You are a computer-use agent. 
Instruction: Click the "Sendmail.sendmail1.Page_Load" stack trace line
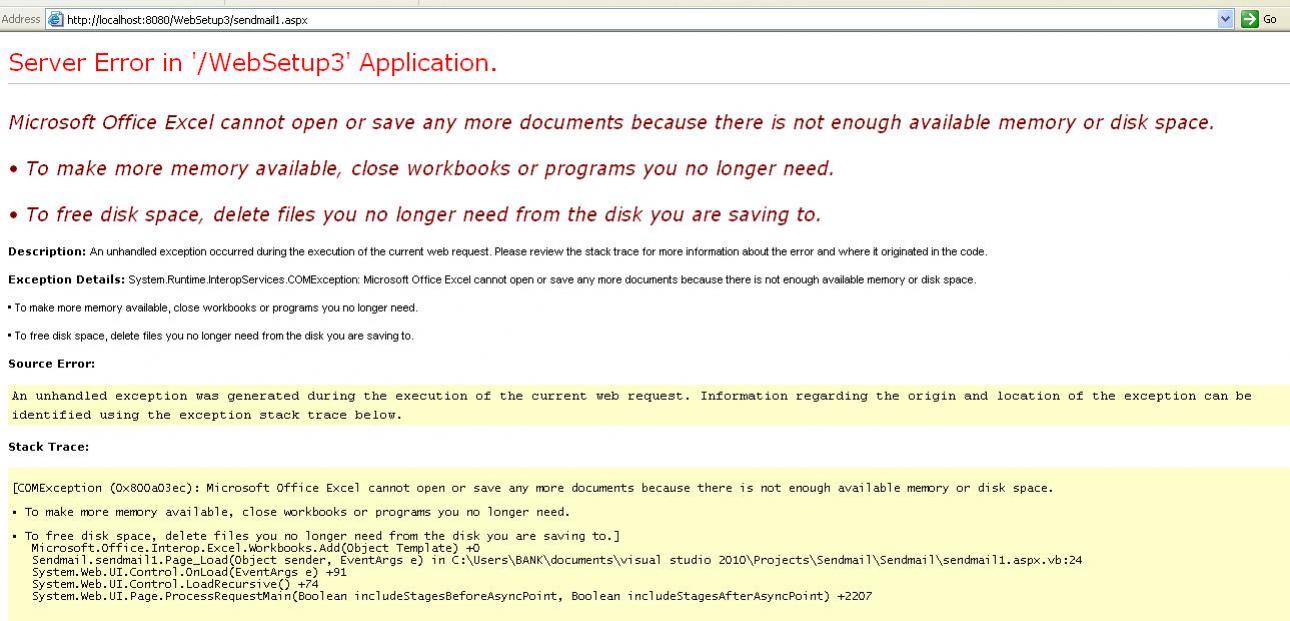557,560
